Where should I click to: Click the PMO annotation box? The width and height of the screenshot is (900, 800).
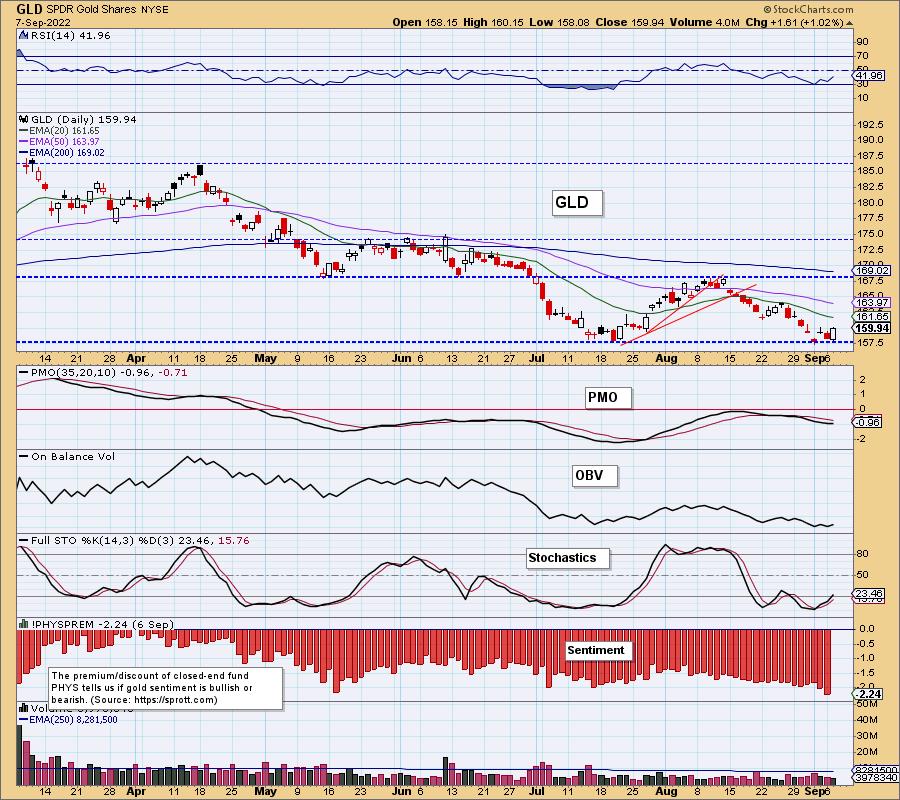tap(608, 398)
